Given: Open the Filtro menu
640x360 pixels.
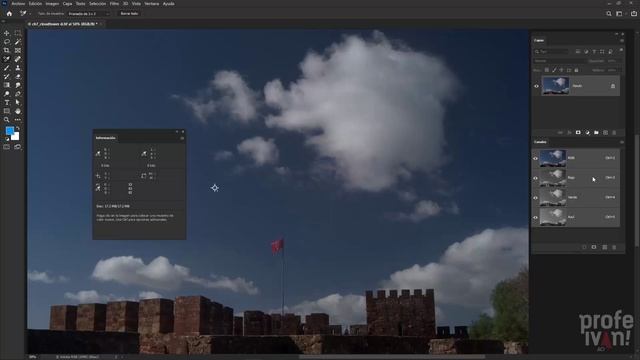Looking at the screenshot, I should click(114, 4).
